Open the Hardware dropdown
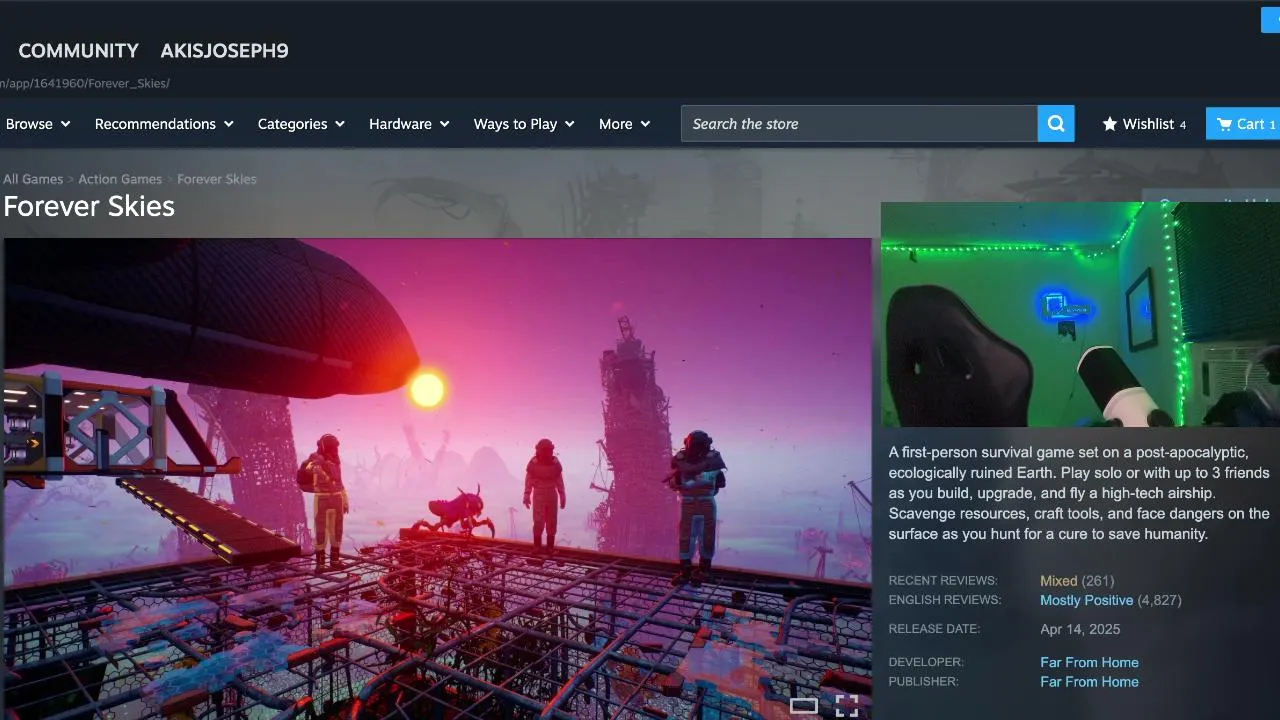 click(x=409, y=124)
